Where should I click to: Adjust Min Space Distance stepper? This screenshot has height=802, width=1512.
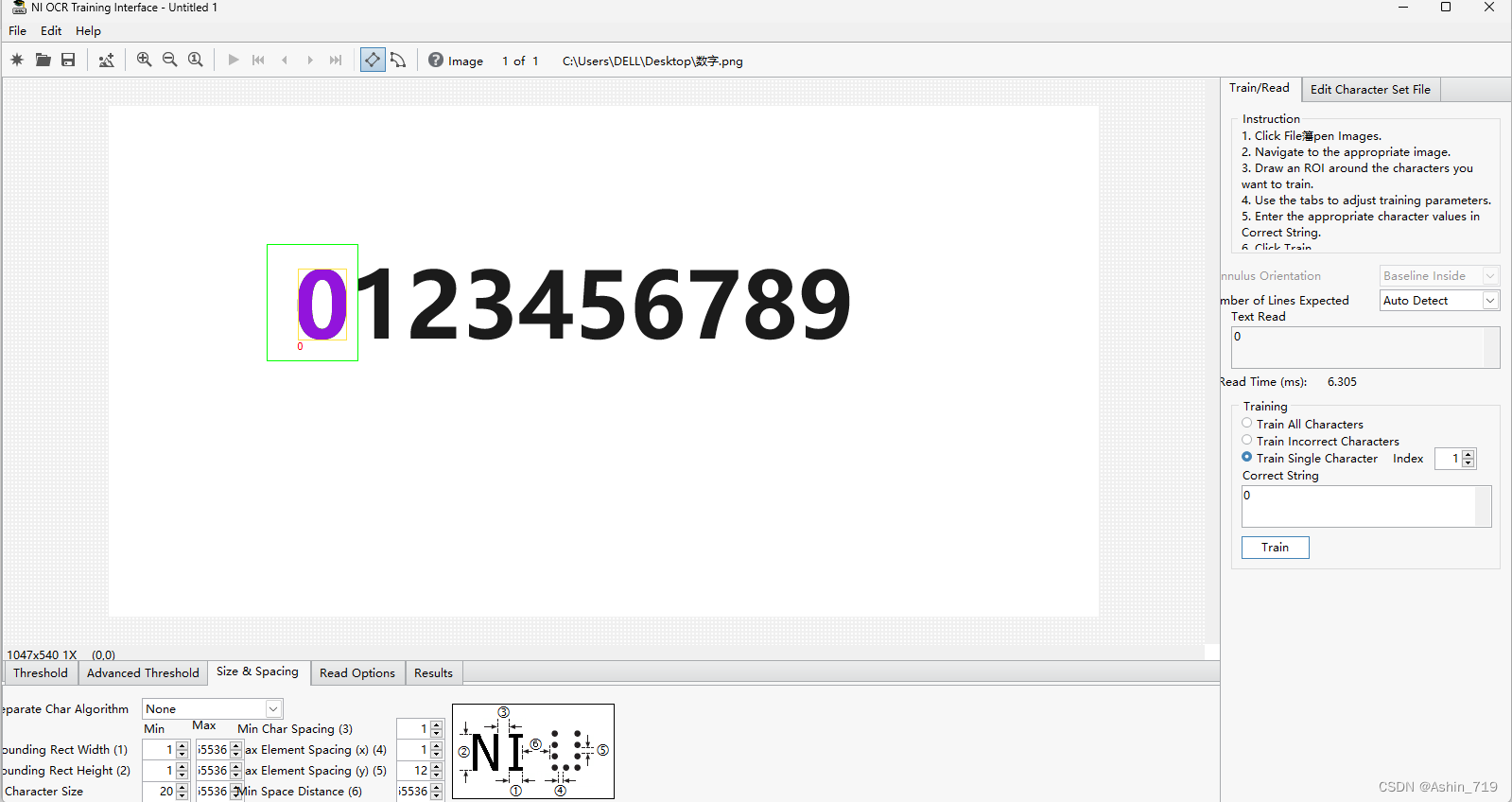coord(437,792)
